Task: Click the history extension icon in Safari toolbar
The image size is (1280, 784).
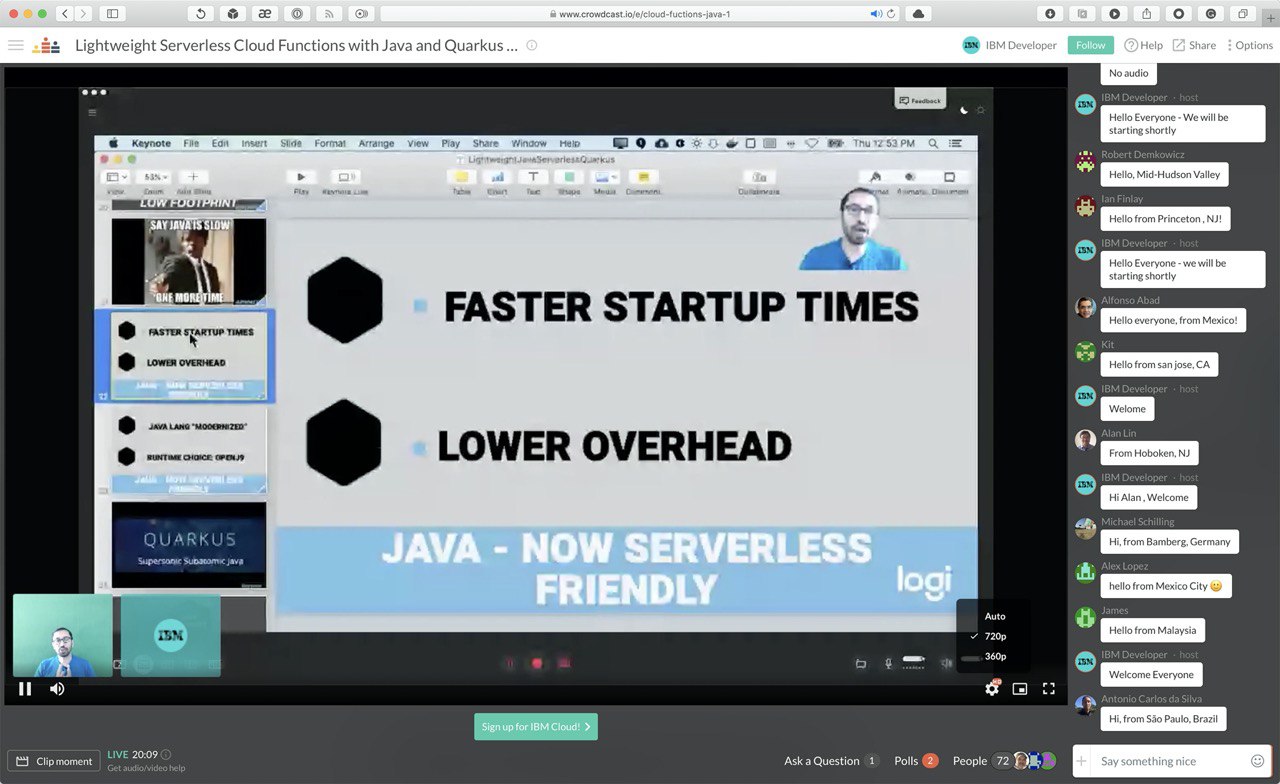Action: (x=200, y=13)
